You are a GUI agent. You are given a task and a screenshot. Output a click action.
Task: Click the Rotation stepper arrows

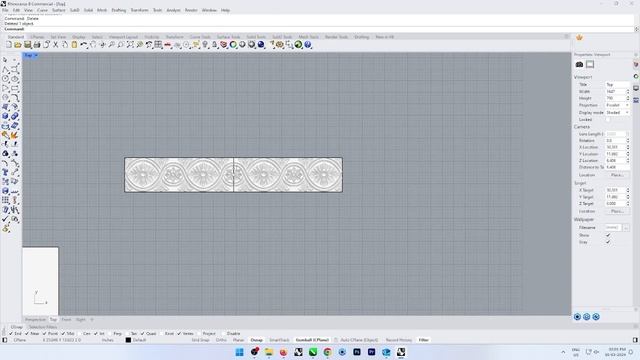click(628, 140)
